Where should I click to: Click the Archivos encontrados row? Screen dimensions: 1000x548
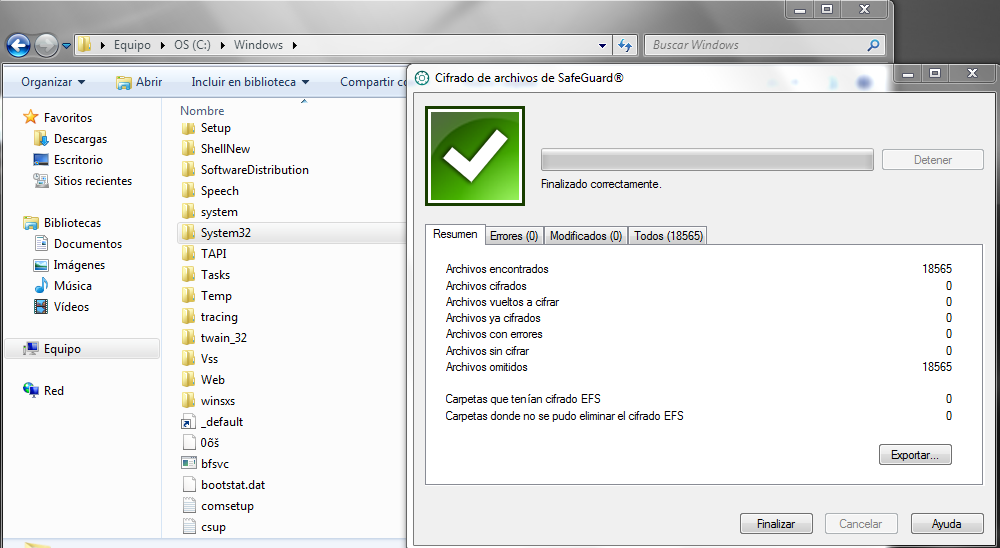698,269
